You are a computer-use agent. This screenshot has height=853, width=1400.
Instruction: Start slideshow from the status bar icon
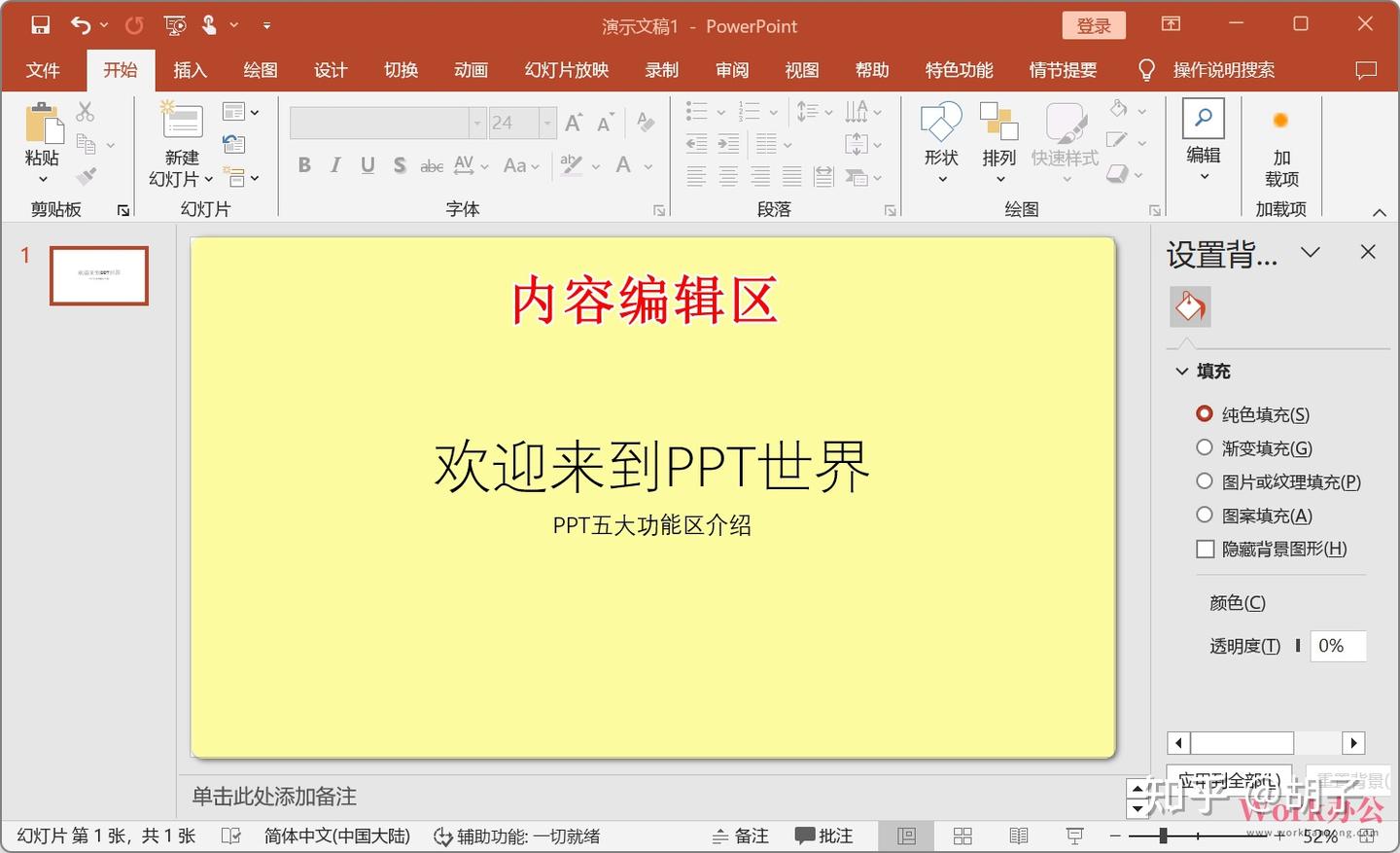coord(1073,835)
